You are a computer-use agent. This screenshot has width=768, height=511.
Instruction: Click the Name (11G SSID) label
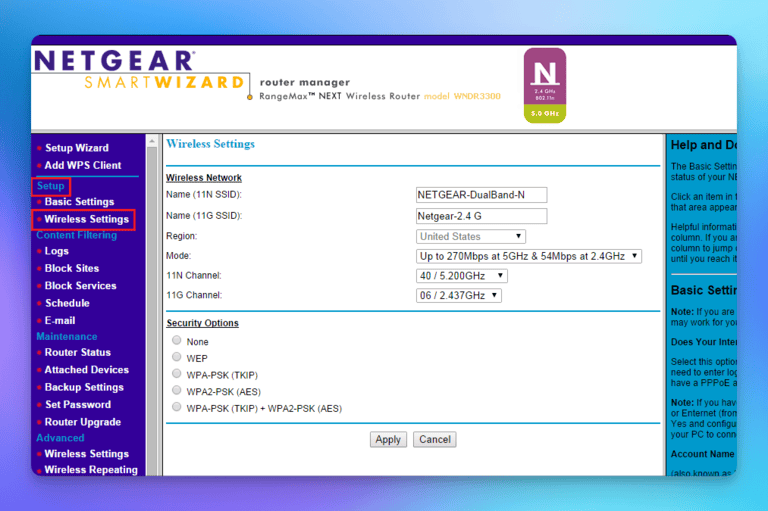click(x=204, y=216)
